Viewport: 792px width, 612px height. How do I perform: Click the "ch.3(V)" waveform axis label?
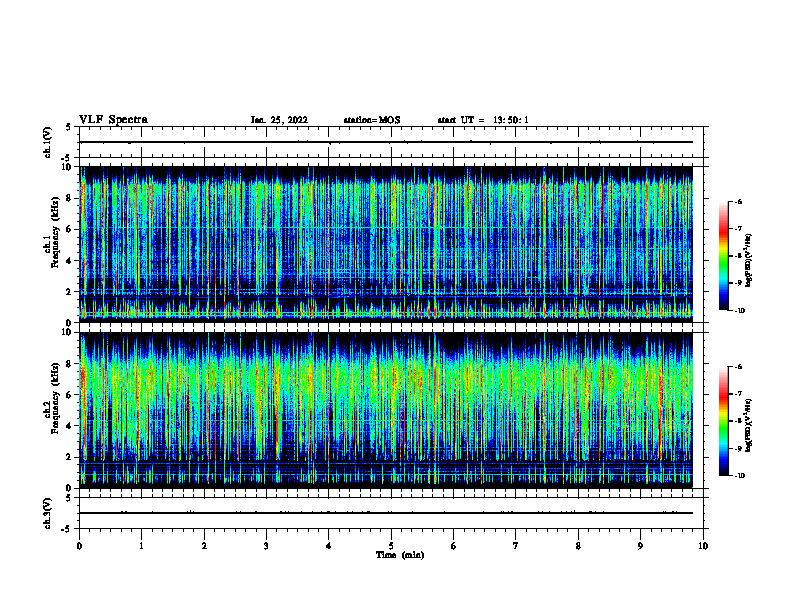coord(47,514)
